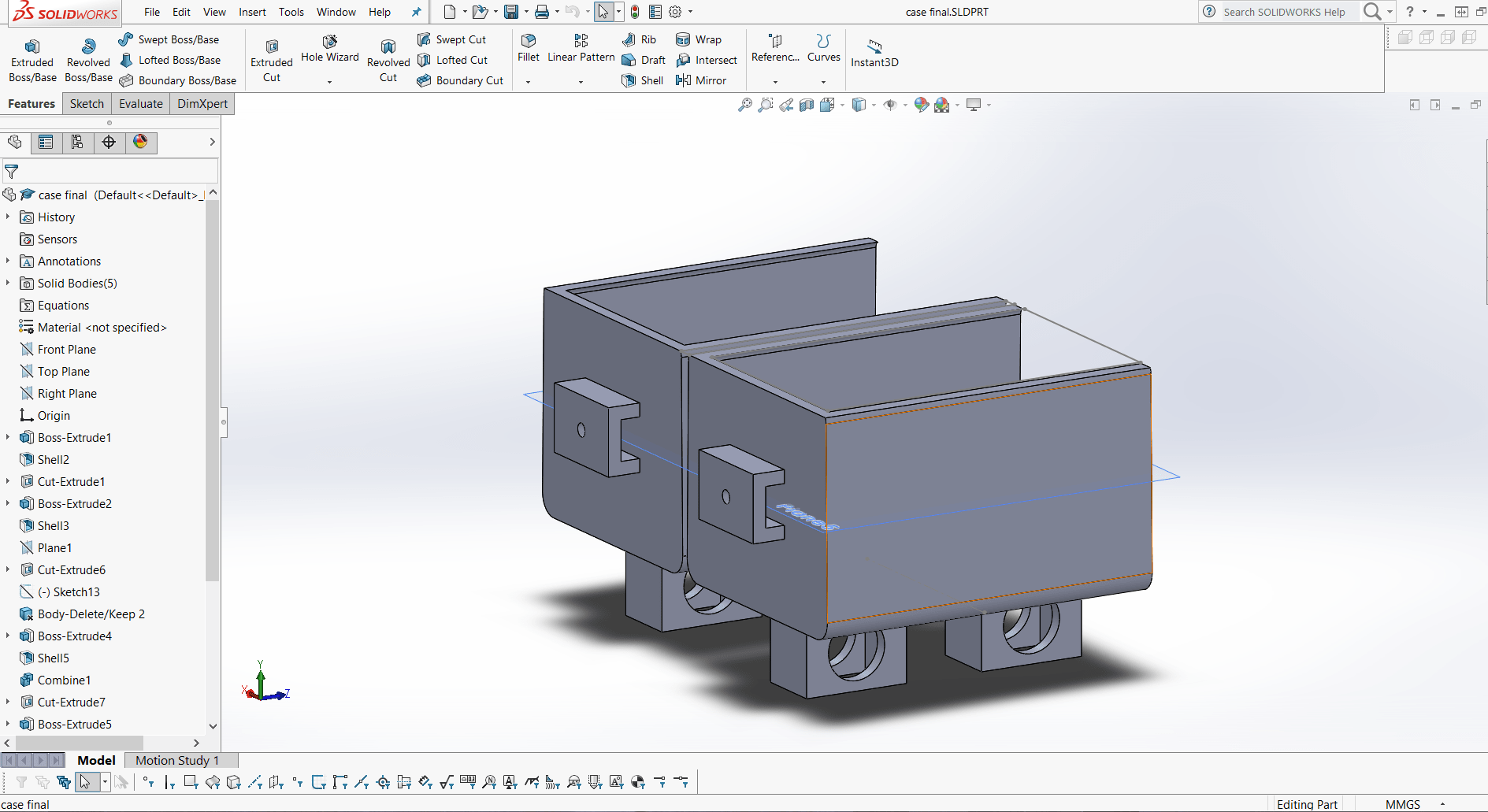Select the Extruded Cut tool
Screen dimensions: 1488x812
pos(272,61)
